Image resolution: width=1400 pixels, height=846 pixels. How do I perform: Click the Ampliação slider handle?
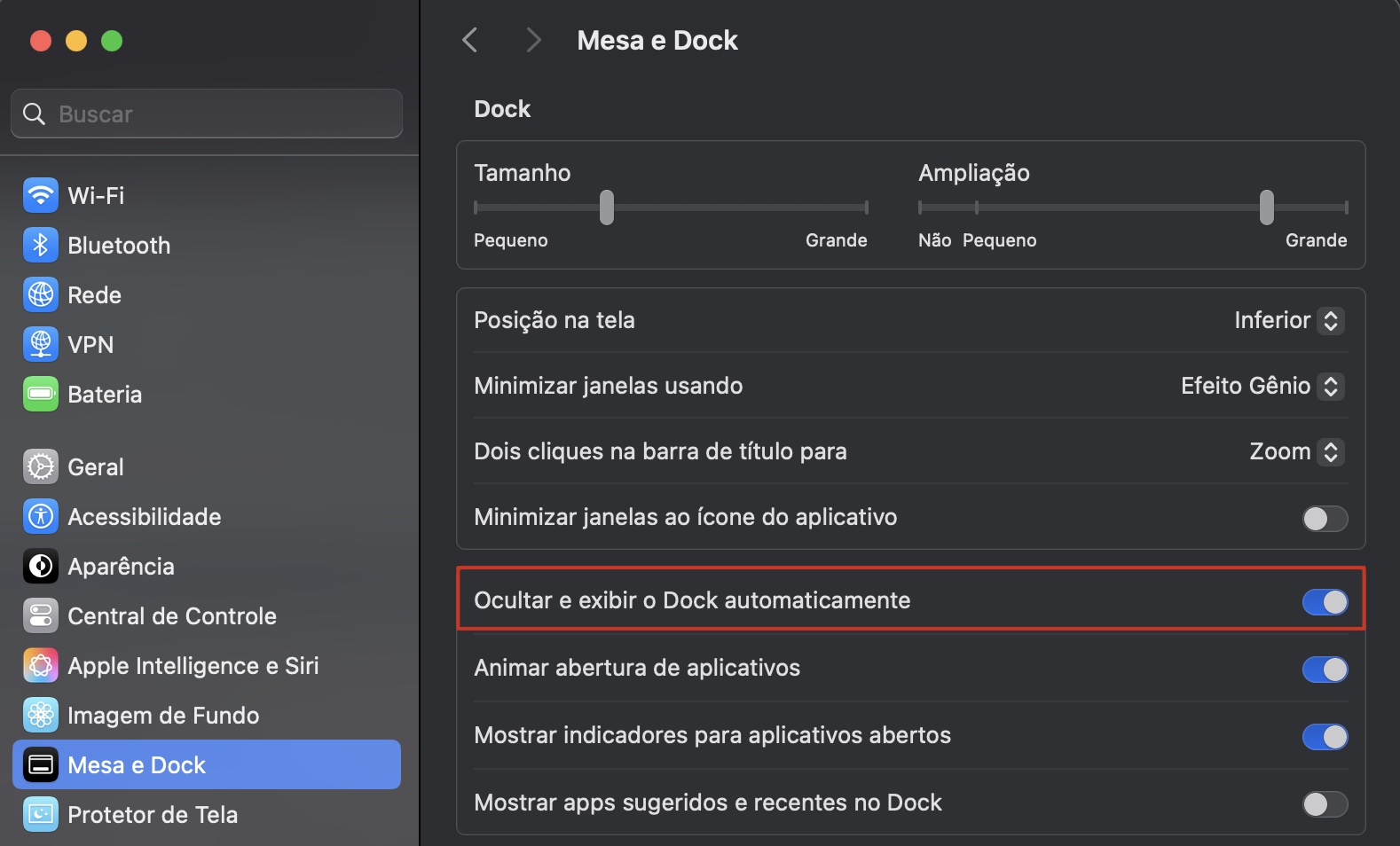point(1267,208)
